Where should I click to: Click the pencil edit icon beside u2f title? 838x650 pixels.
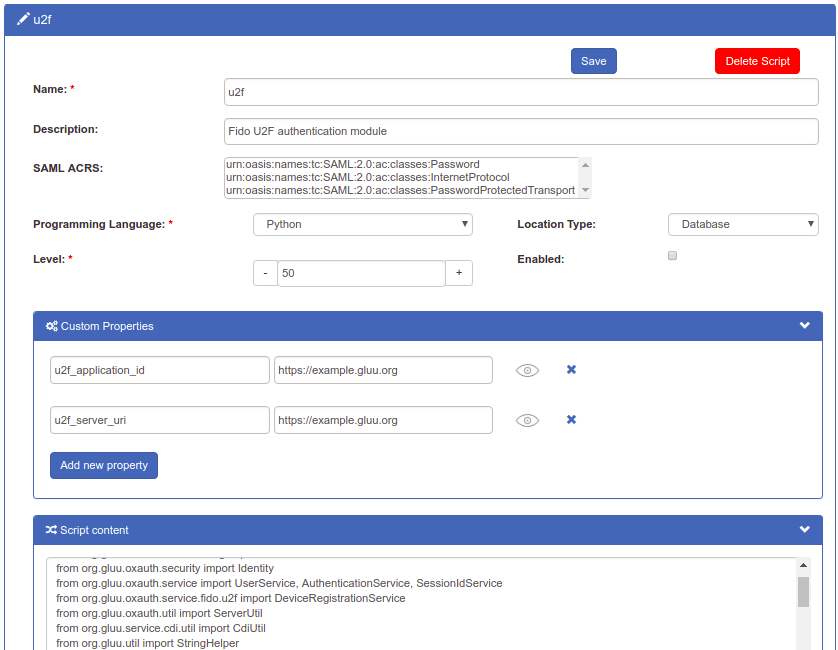coord(23,19)
